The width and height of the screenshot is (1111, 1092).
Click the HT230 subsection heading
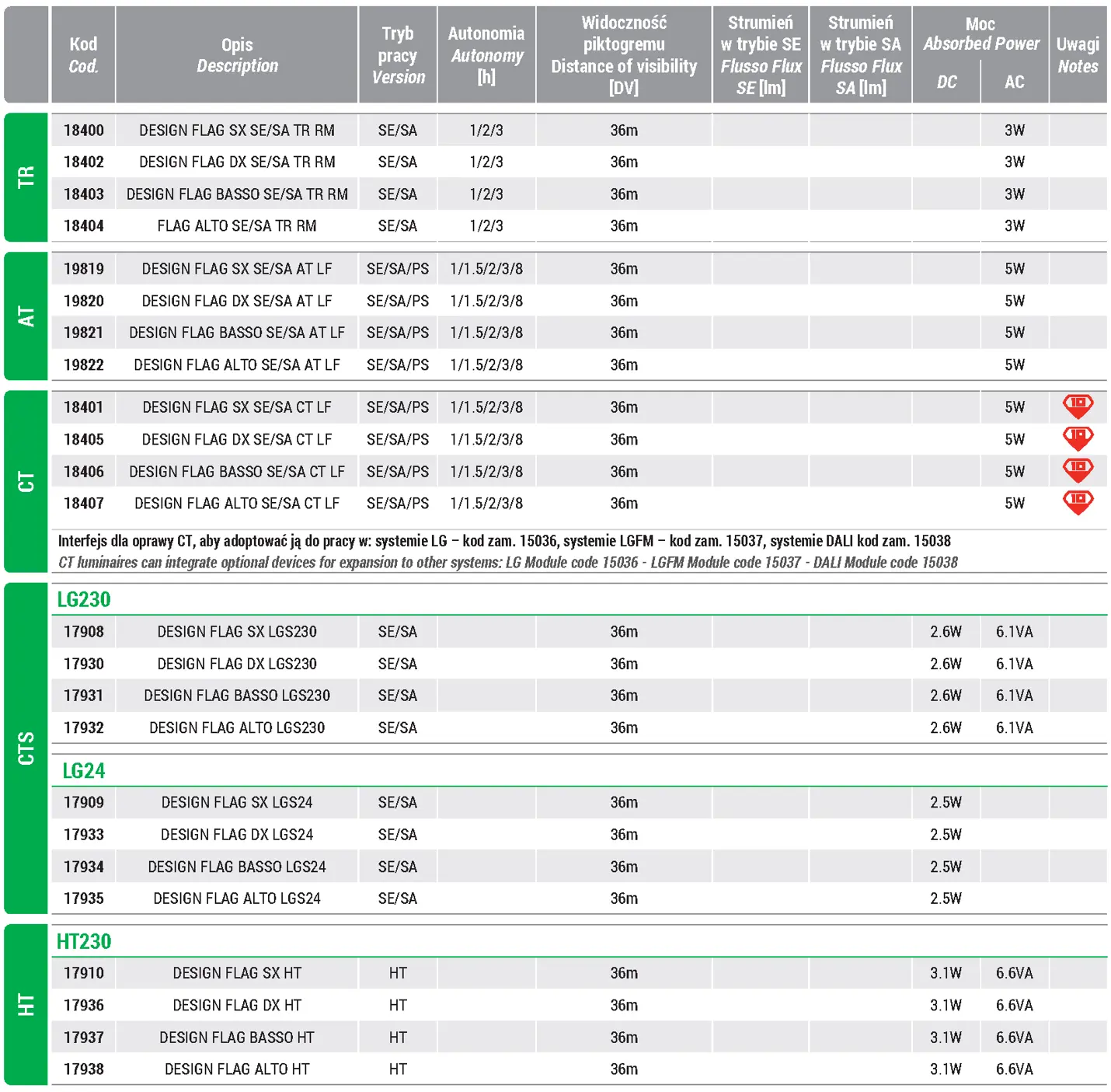click(x=84, y=941)
